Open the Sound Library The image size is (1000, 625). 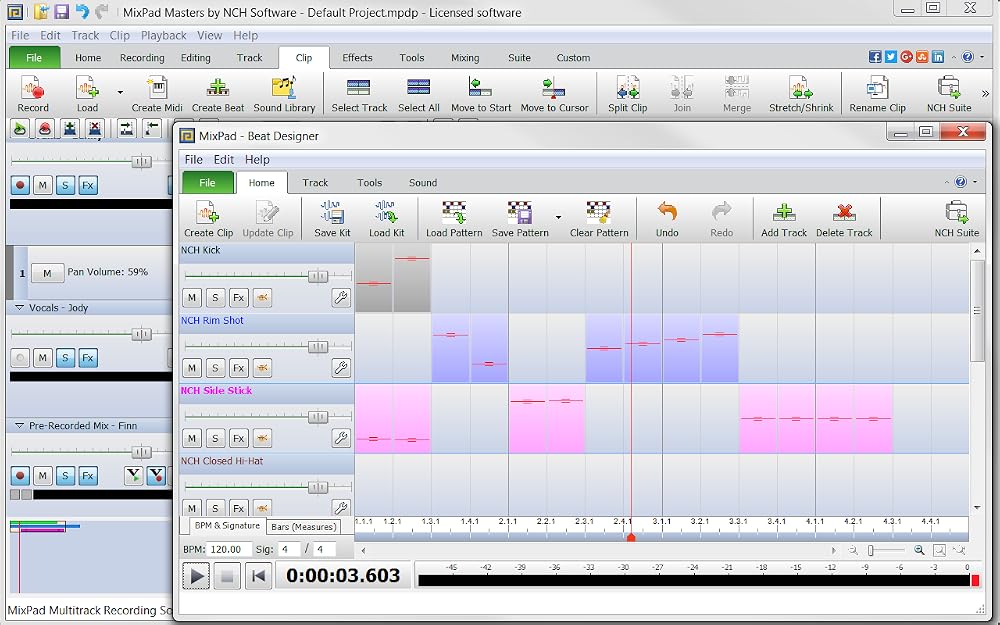click(x=284, y=94)
